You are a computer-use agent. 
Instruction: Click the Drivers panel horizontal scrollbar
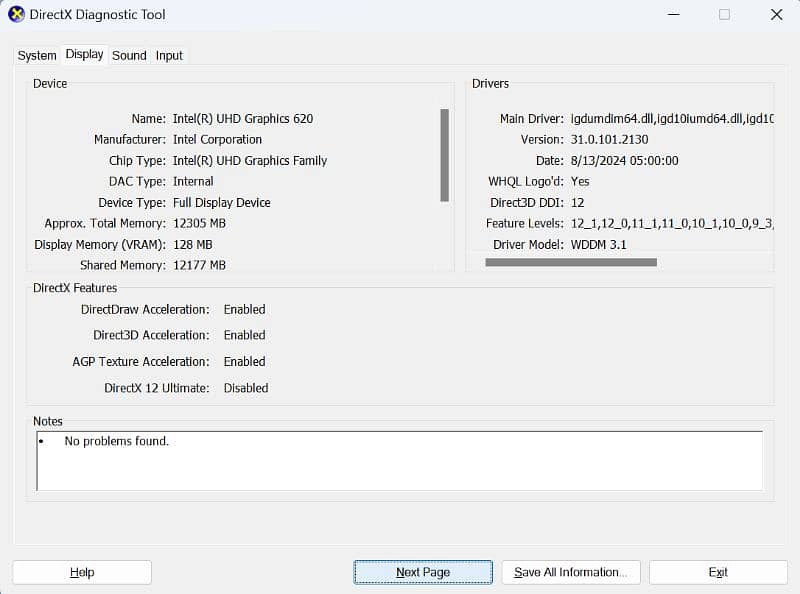point(571,262)
